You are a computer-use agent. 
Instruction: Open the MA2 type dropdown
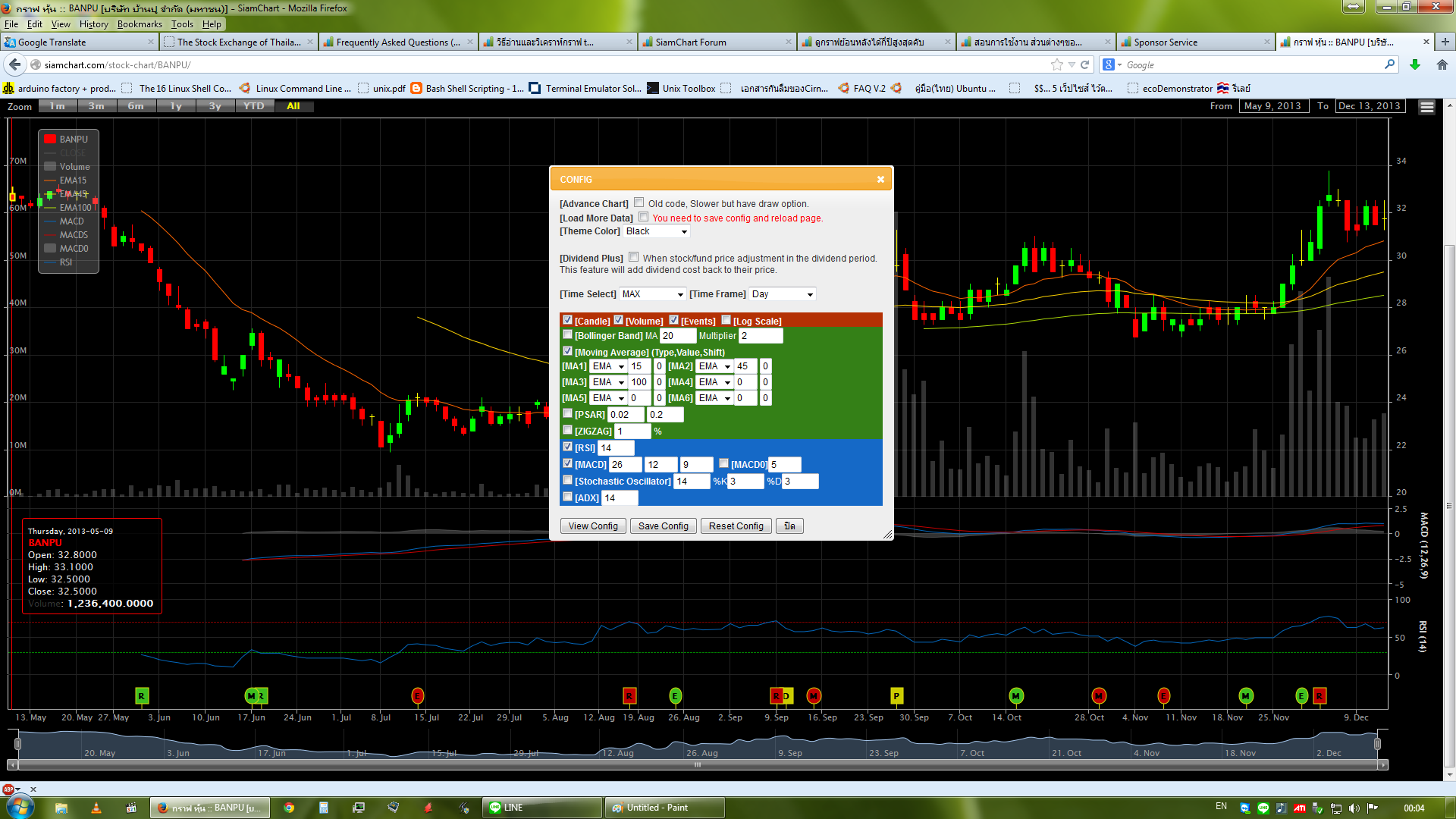(x=714, y=366)
